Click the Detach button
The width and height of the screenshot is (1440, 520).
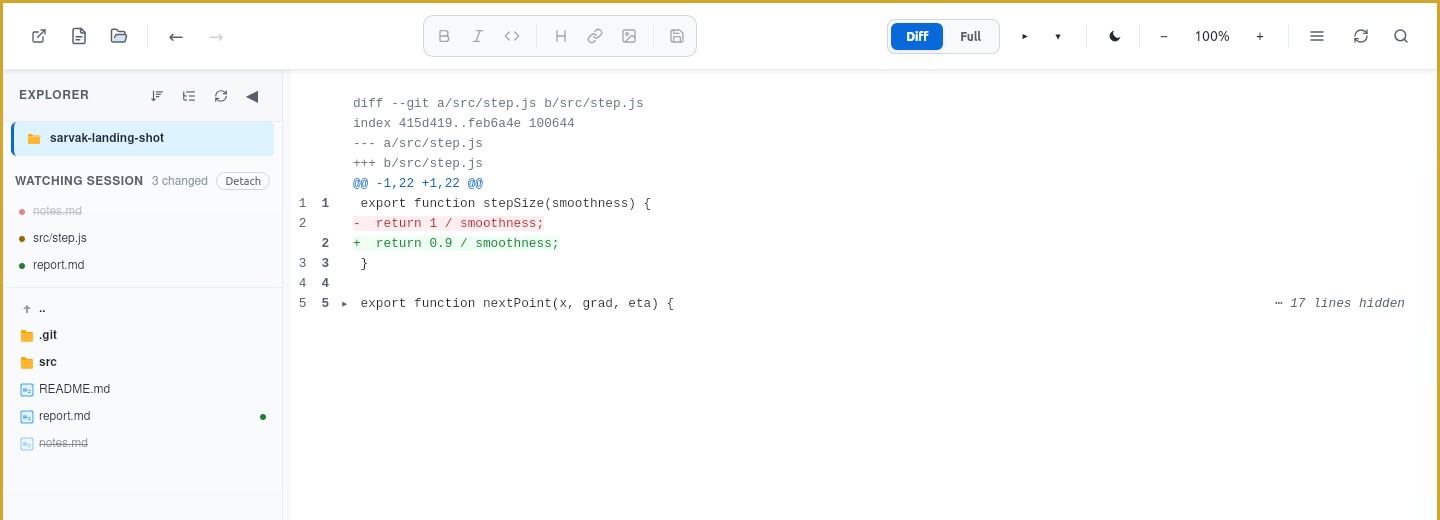click(x=243, y=181)
